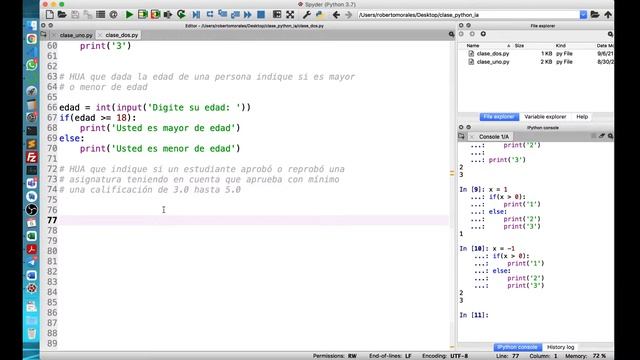Open file using the toolbar folder icon
The width and height of the screenshot is (640, 360).
(x=62, y=15)
